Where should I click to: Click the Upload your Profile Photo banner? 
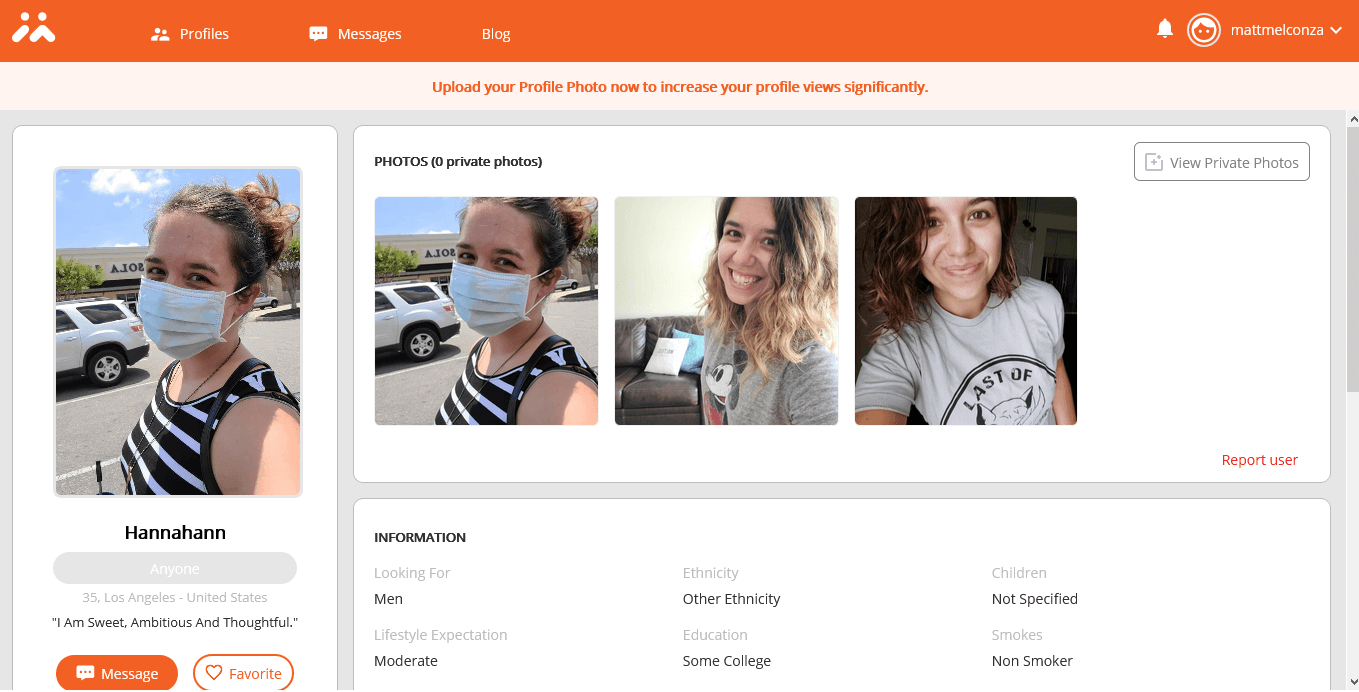680,87
